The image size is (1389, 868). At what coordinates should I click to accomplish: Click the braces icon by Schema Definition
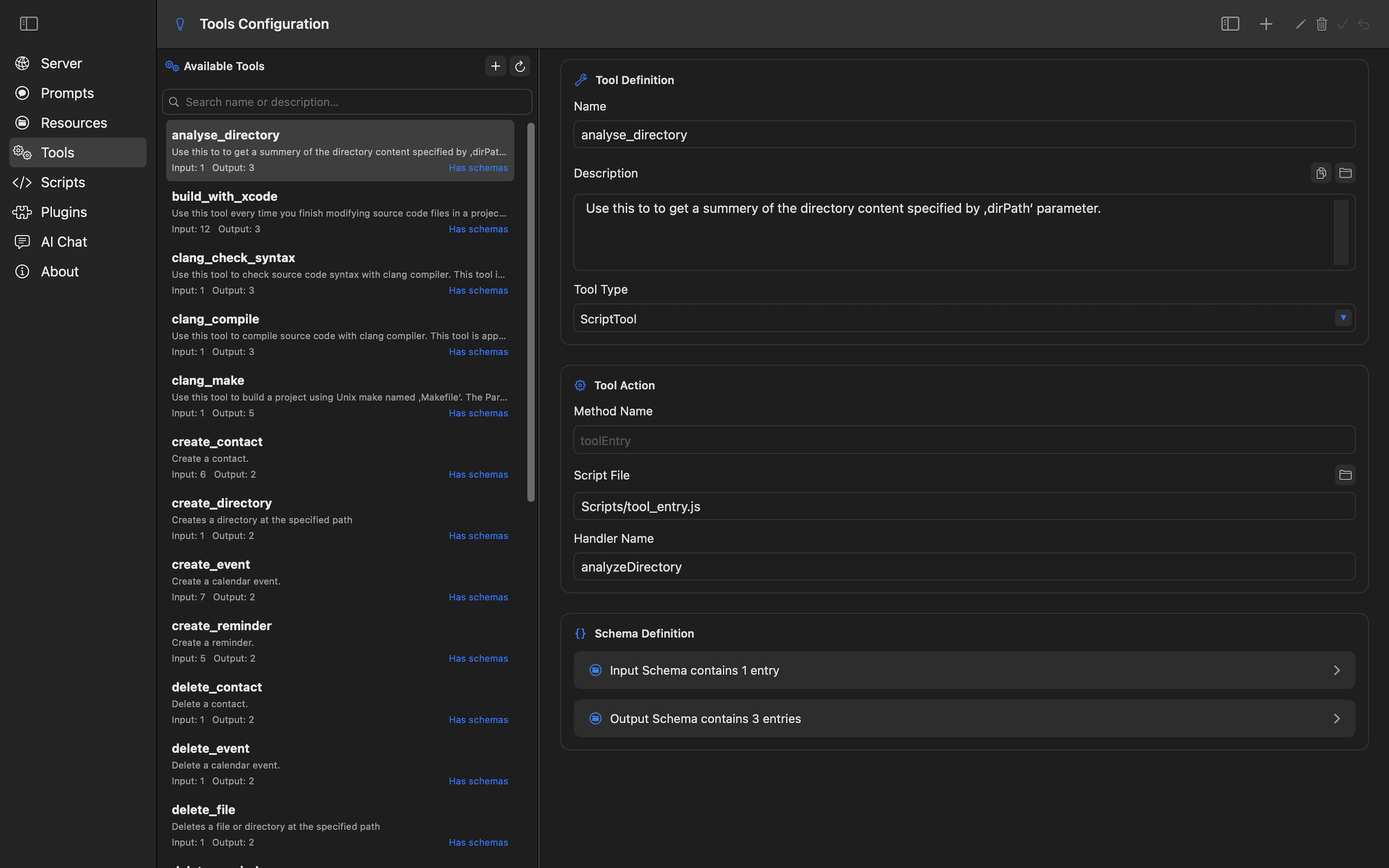(580, 633)
